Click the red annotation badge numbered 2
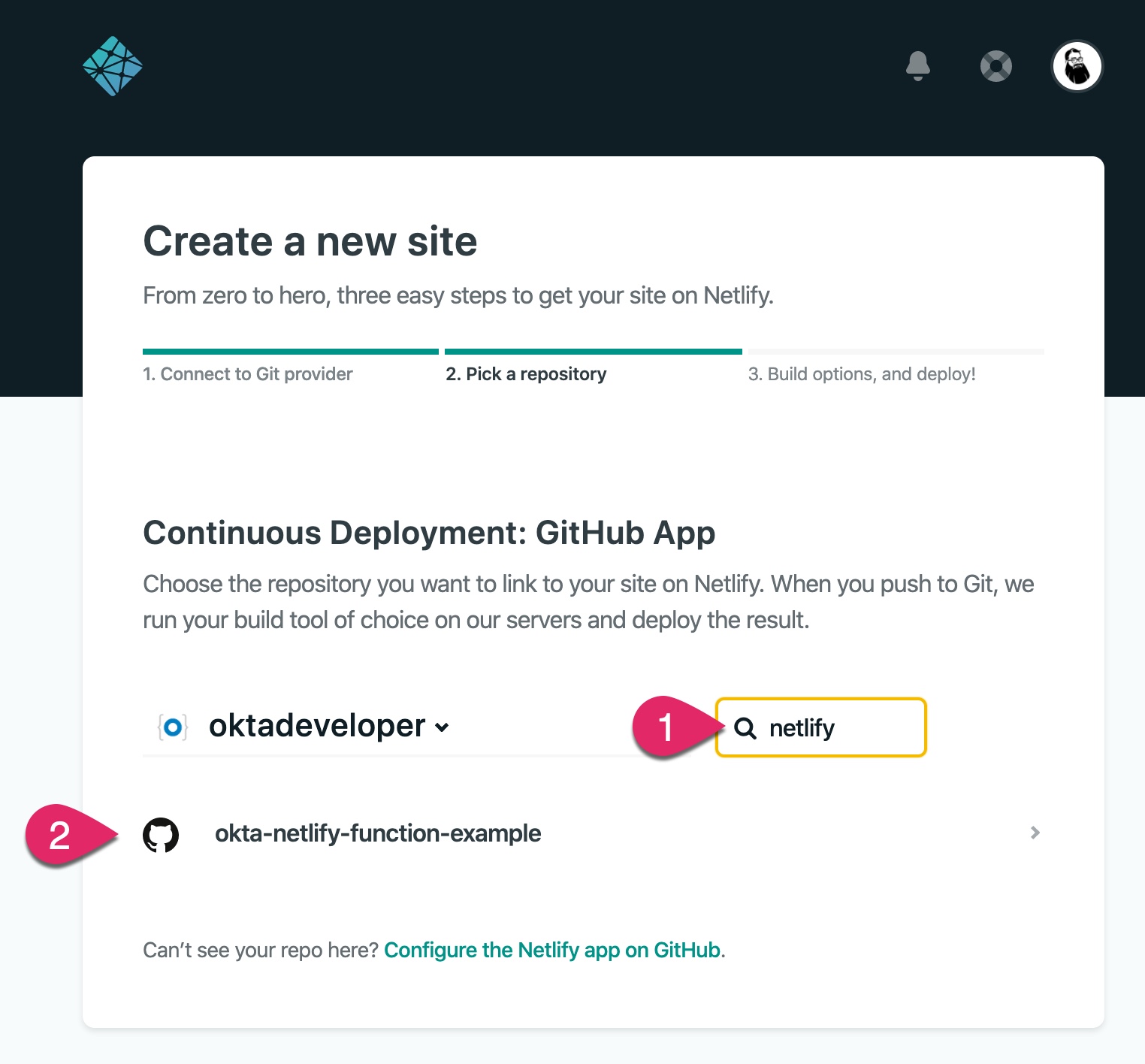The height and width of the screenshot is (1064, 1145). click(60, 836)
